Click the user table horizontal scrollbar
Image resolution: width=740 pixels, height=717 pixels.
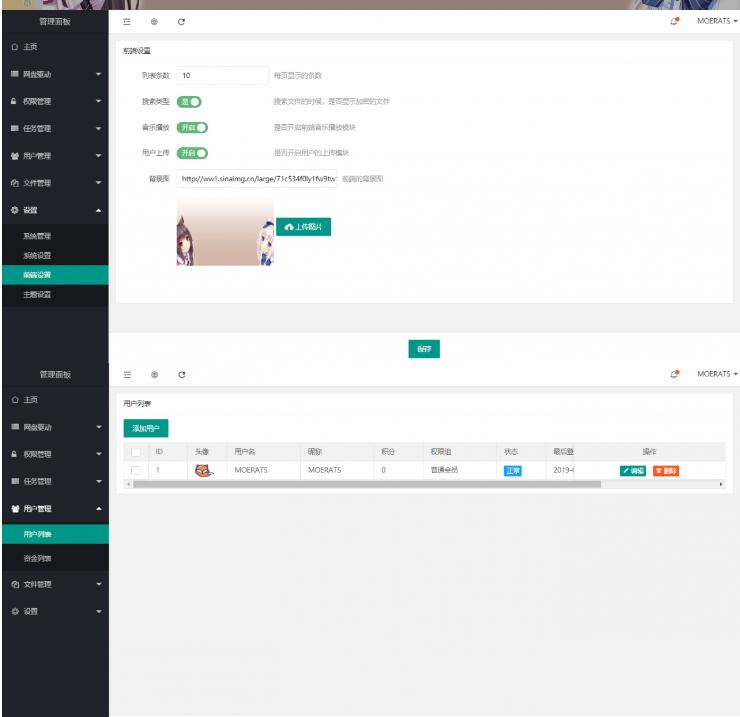click(x=367, y=484)
